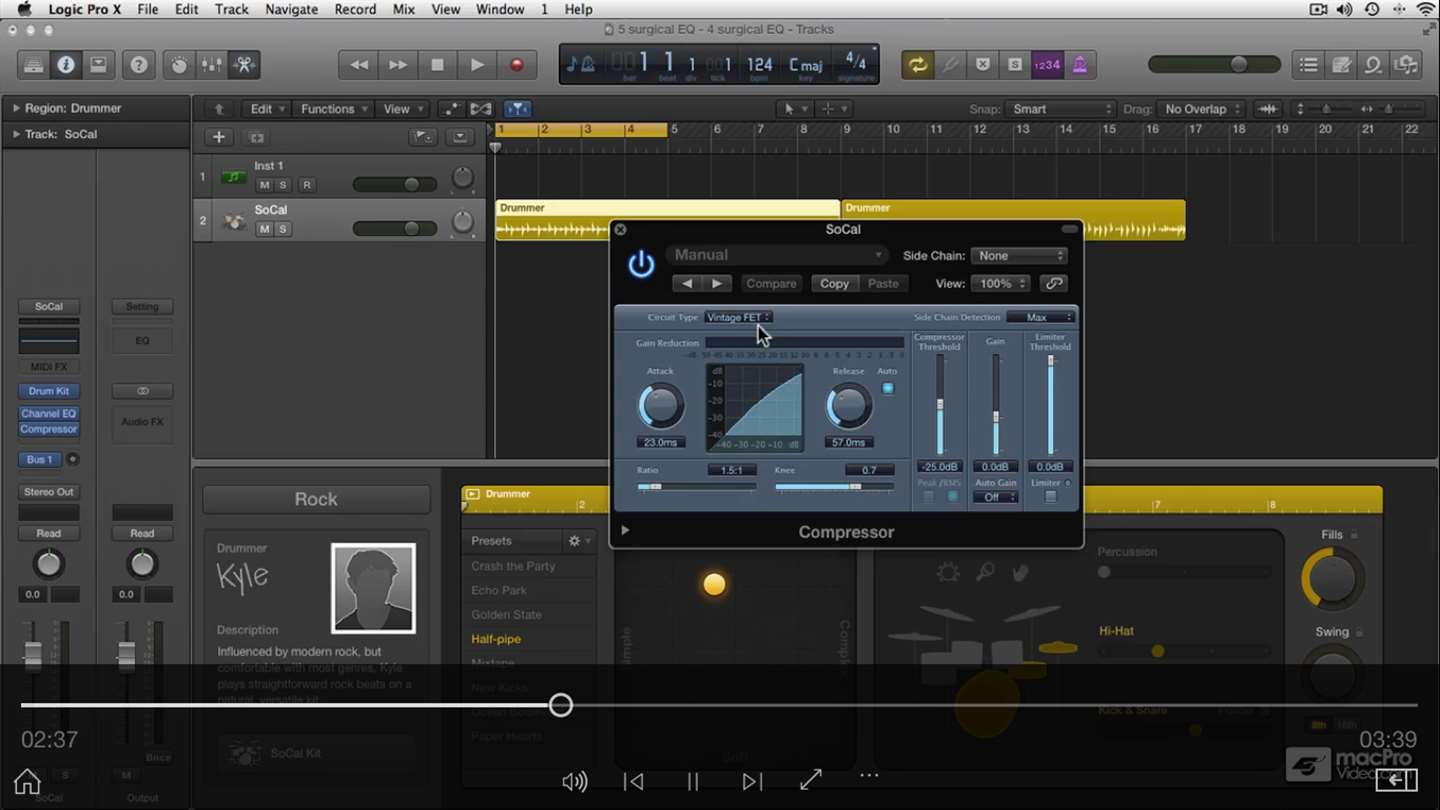Click the Channel EQ insert slot

coord(49,413)
